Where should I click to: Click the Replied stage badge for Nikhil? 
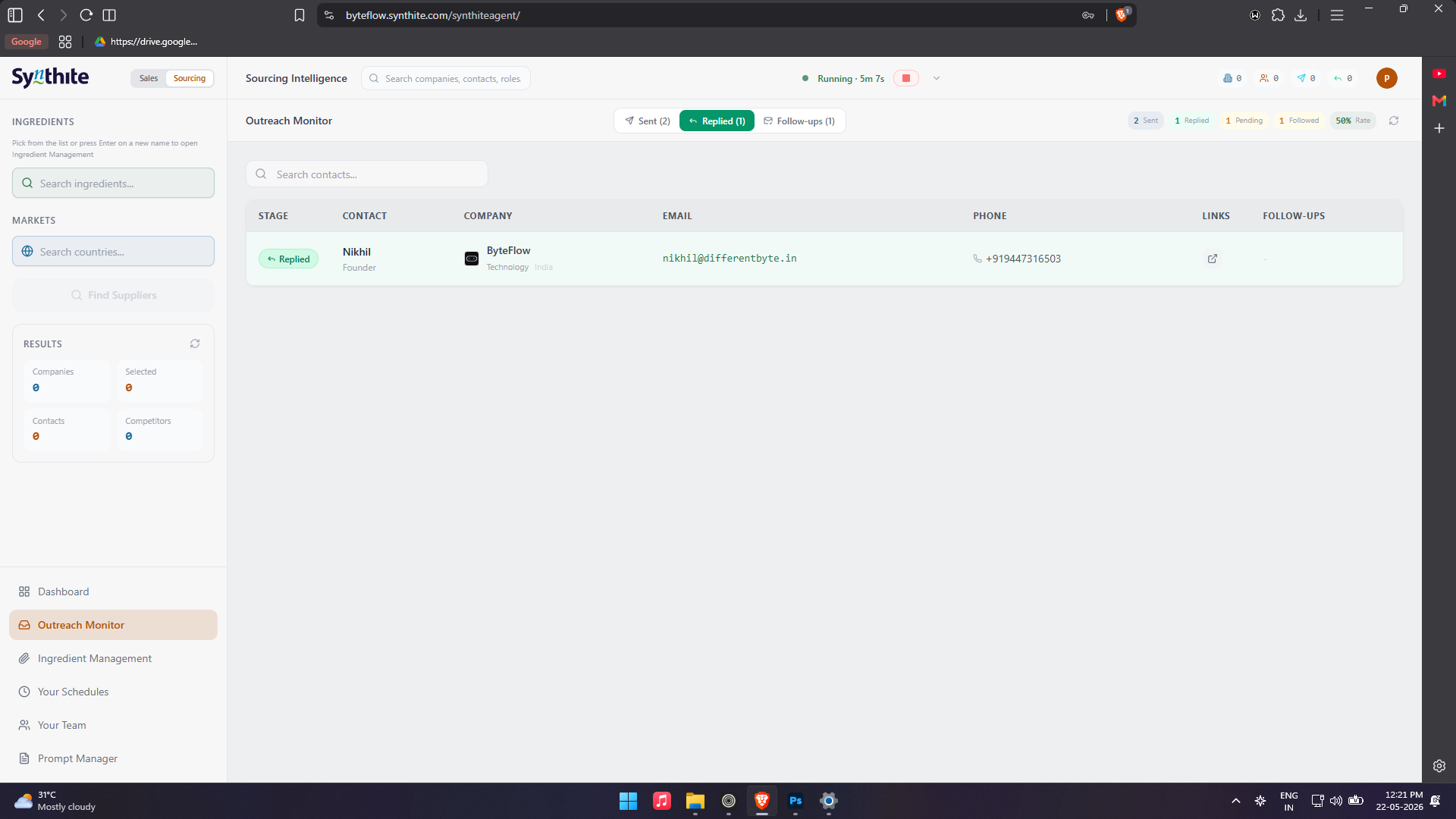[x=288, y=259]
